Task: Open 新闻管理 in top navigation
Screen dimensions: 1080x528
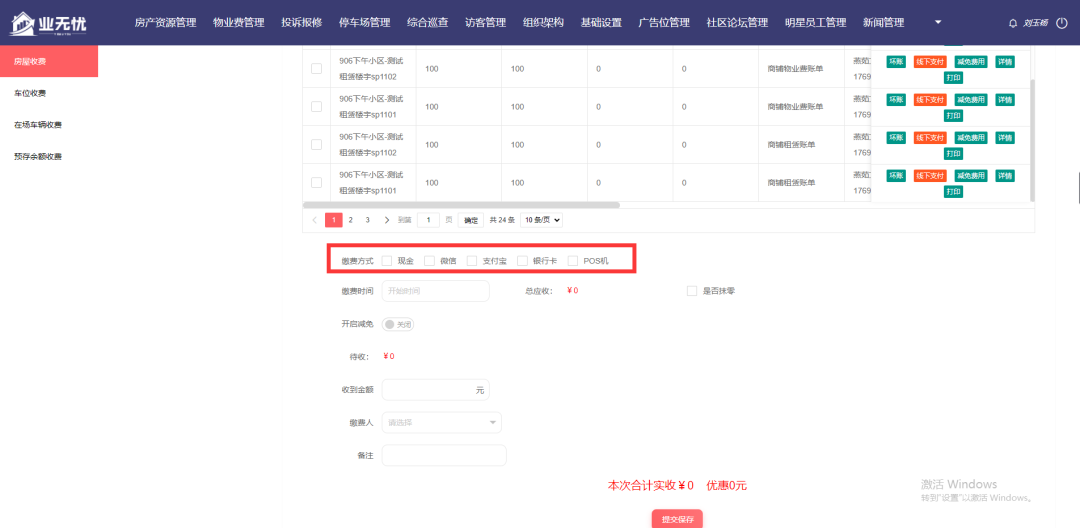Action: click(x=884, y=23)
